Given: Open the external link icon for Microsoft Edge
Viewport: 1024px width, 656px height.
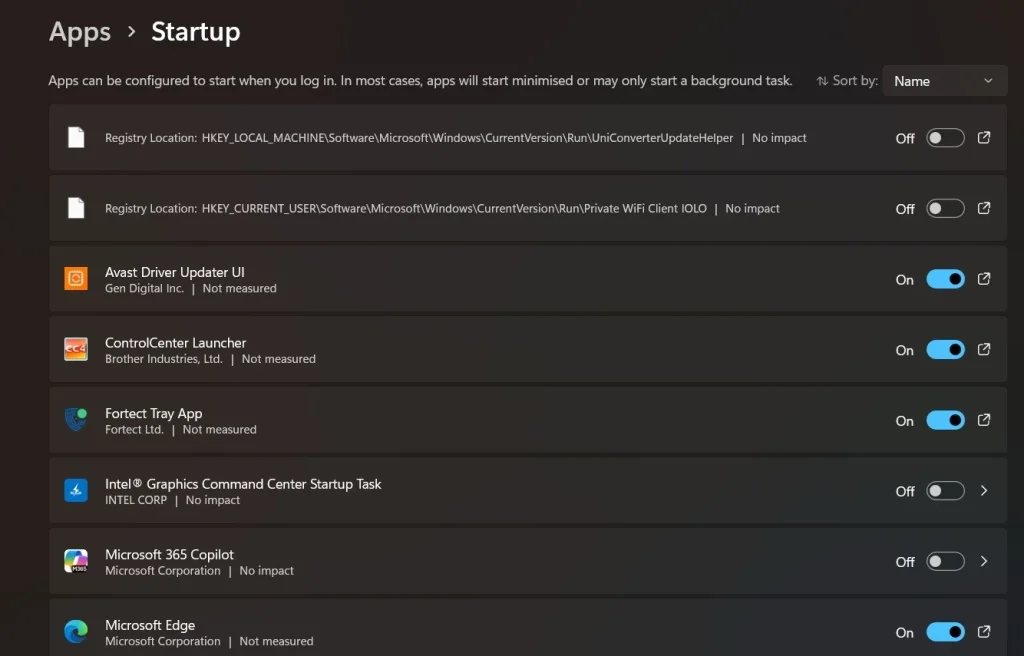Looking at the screenshot, I should click(984, 632).
